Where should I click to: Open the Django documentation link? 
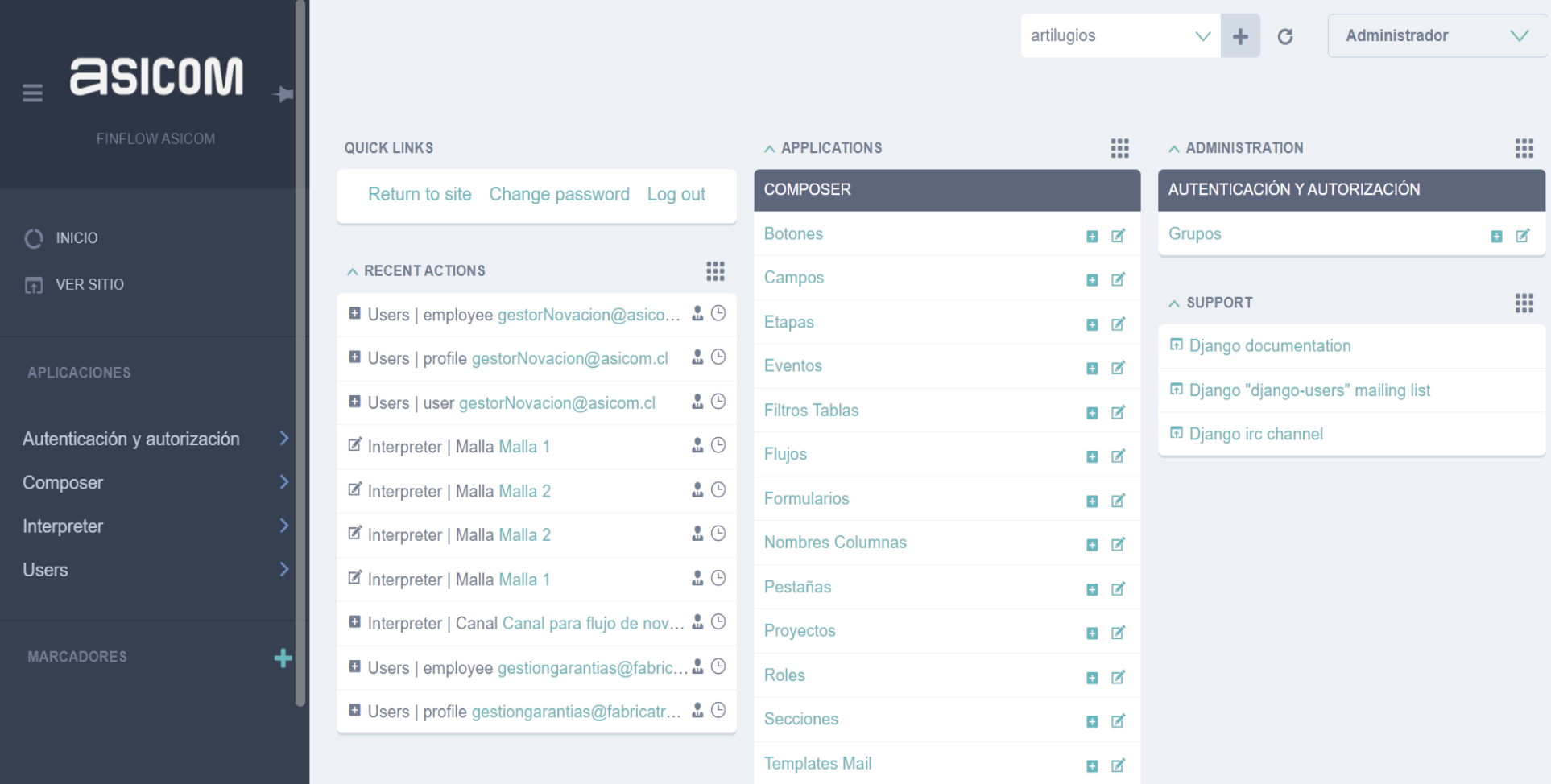coord(1269,346)
